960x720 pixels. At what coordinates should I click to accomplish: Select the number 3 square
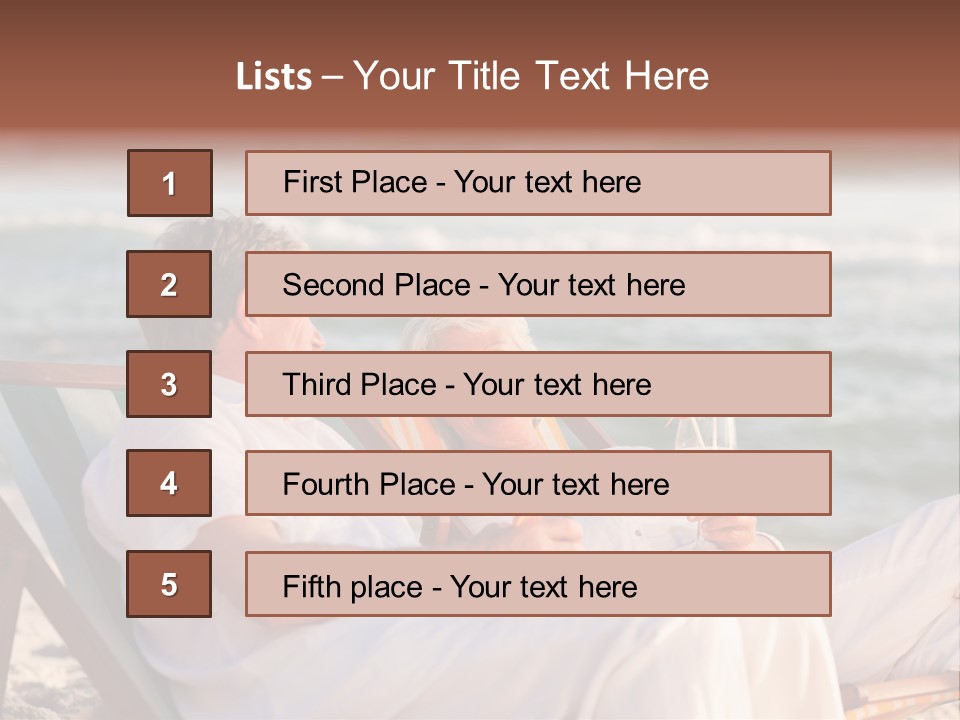click(169, 384)
